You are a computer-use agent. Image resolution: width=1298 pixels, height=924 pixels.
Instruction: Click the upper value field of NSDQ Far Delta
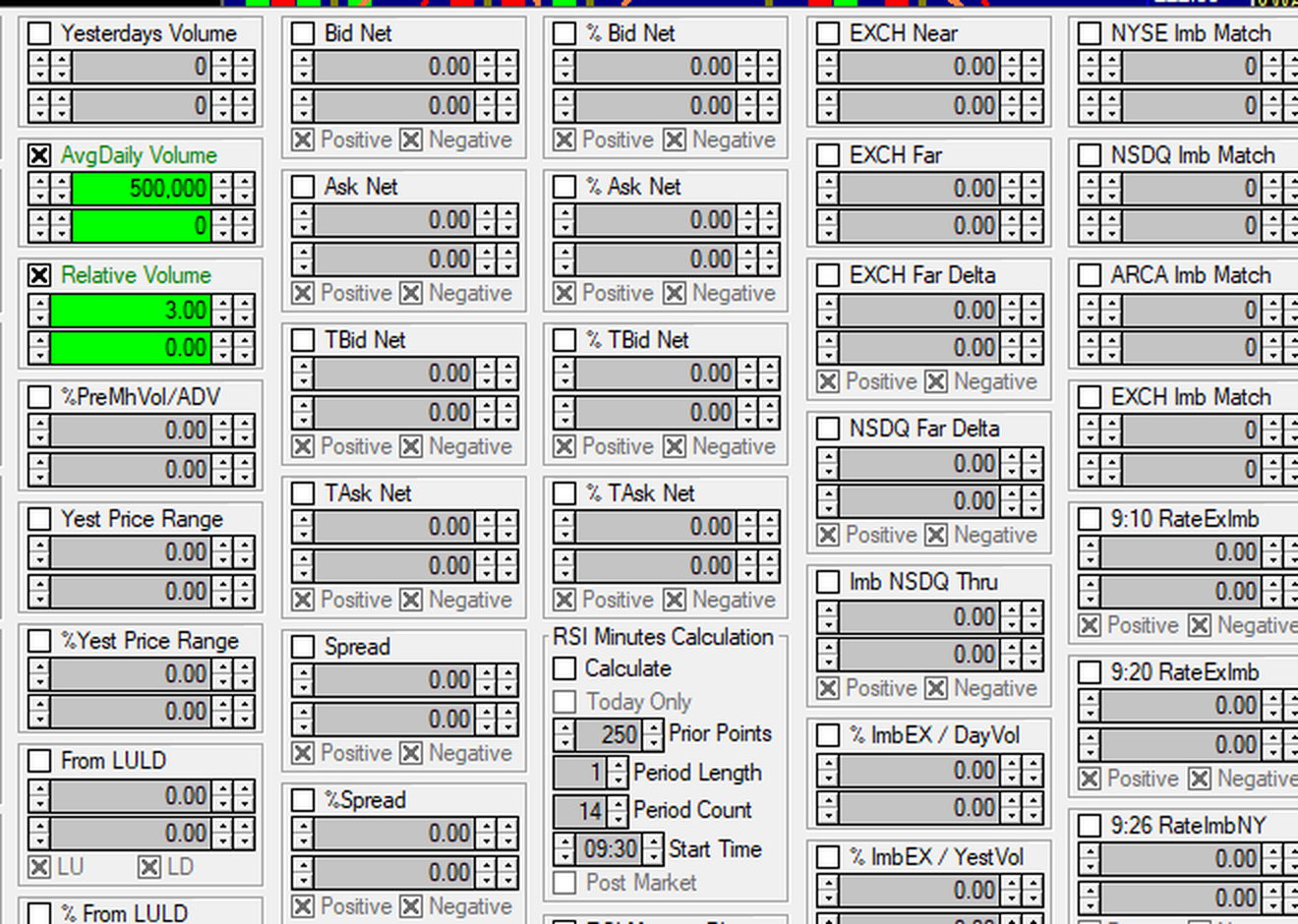[x=918, y=464]
